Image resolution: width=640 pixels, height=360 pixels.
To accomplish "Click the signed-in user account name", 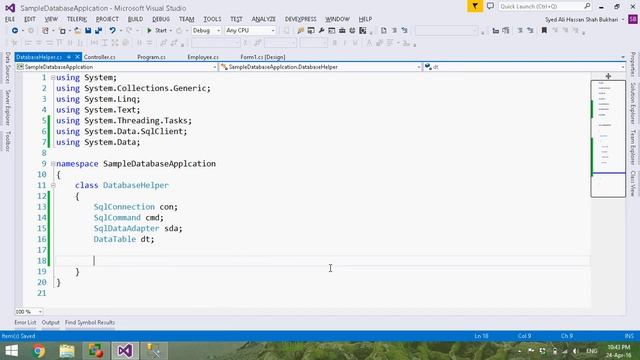I will [582, 20].
